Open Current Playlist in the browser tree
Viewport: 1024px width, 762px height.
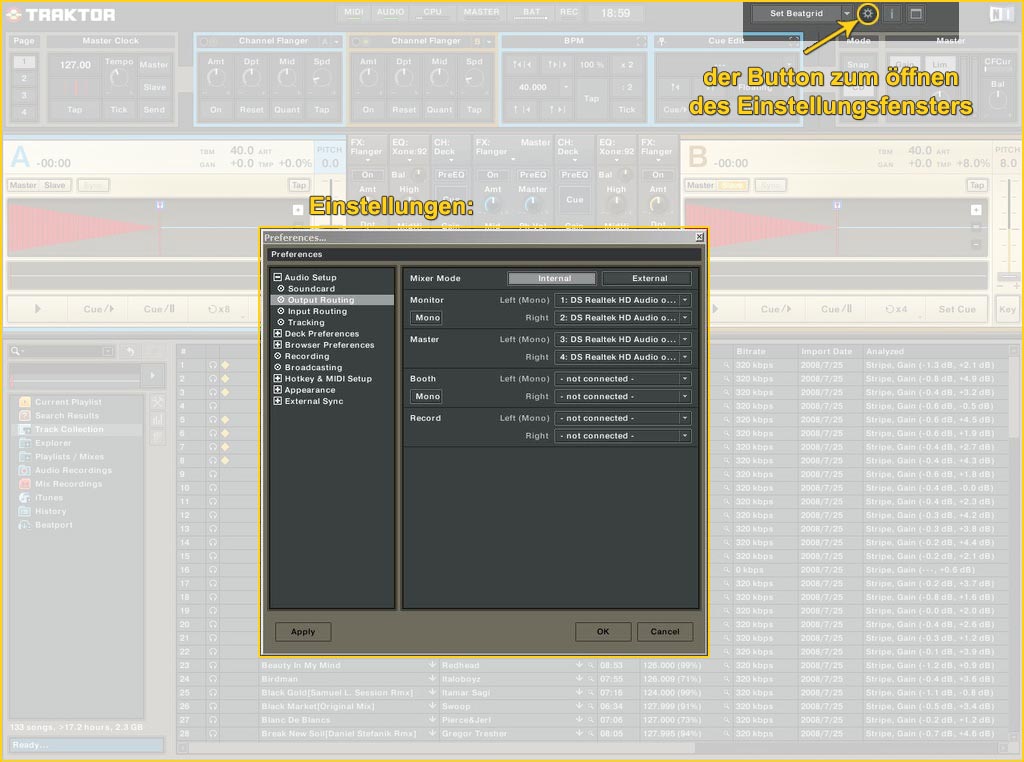pyautogui.click(x=68, y=402)
